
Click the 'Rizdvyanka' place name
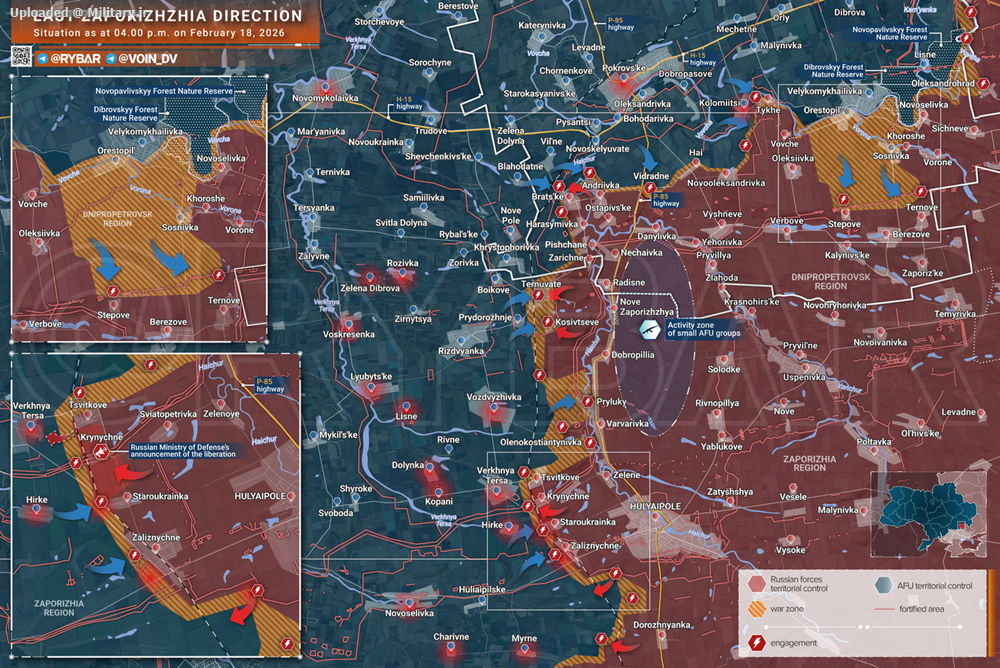(460, 351)
